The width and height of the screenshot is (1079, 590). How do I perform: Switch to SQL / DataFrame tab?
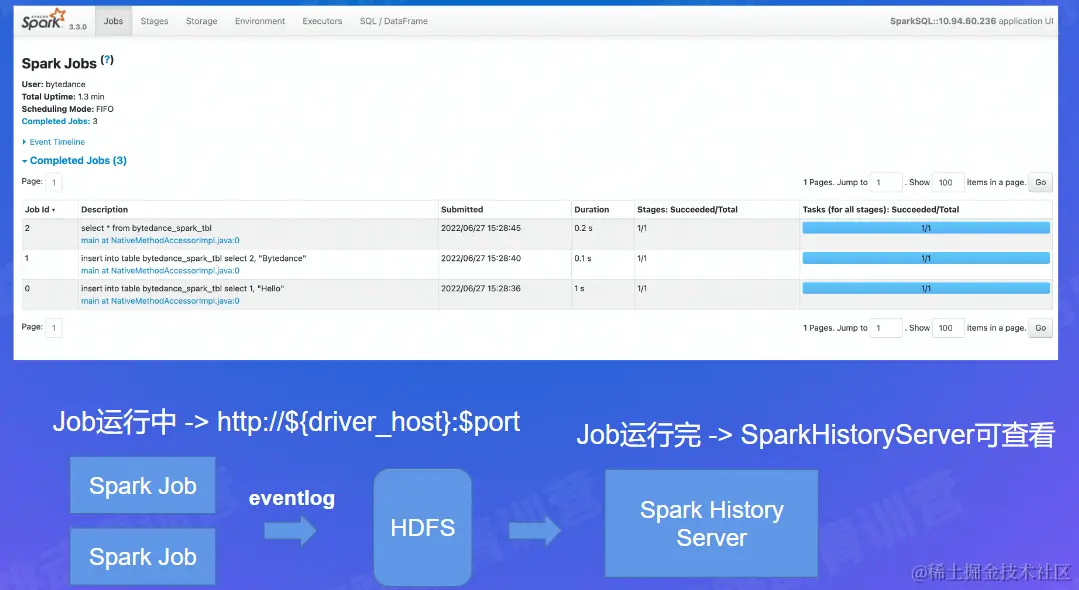coord(394,21)
